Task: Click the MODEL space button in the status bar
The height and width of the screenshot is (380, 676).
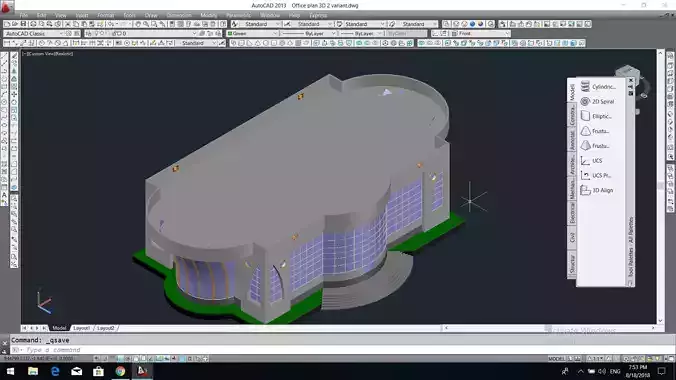Action: [x=556, y=358]
